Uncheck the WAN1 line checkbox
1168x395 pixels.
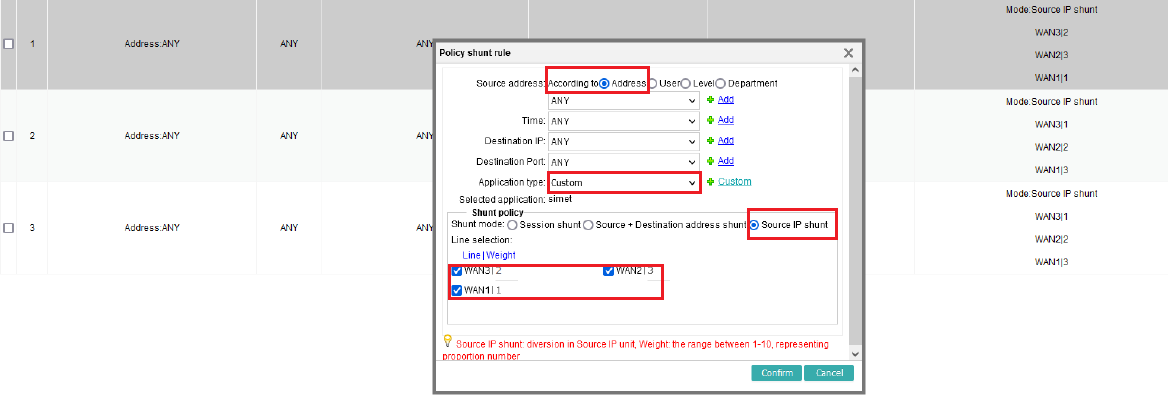[457, 290]
